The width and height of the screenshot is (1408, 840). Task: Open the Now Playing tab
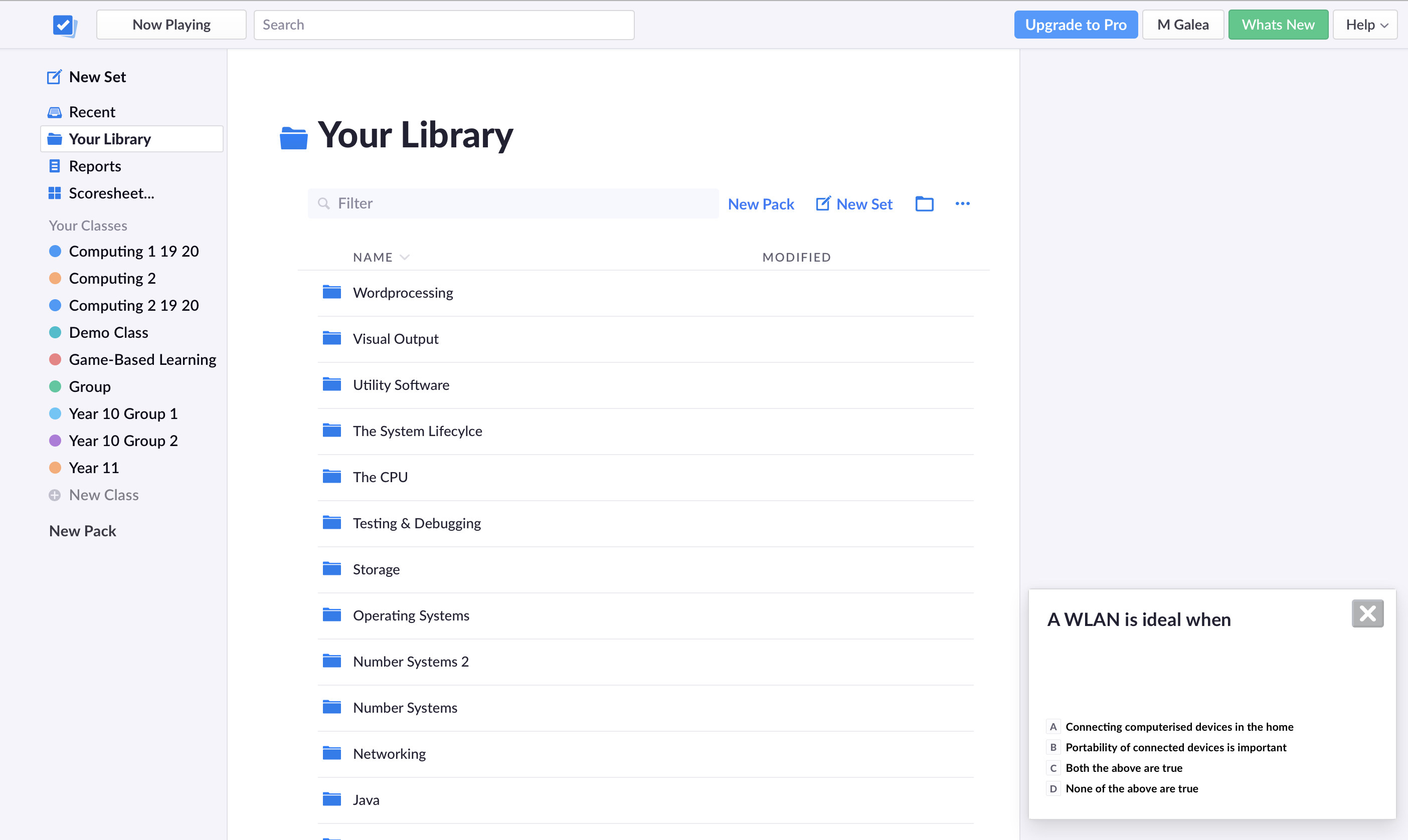pos(171,25)
